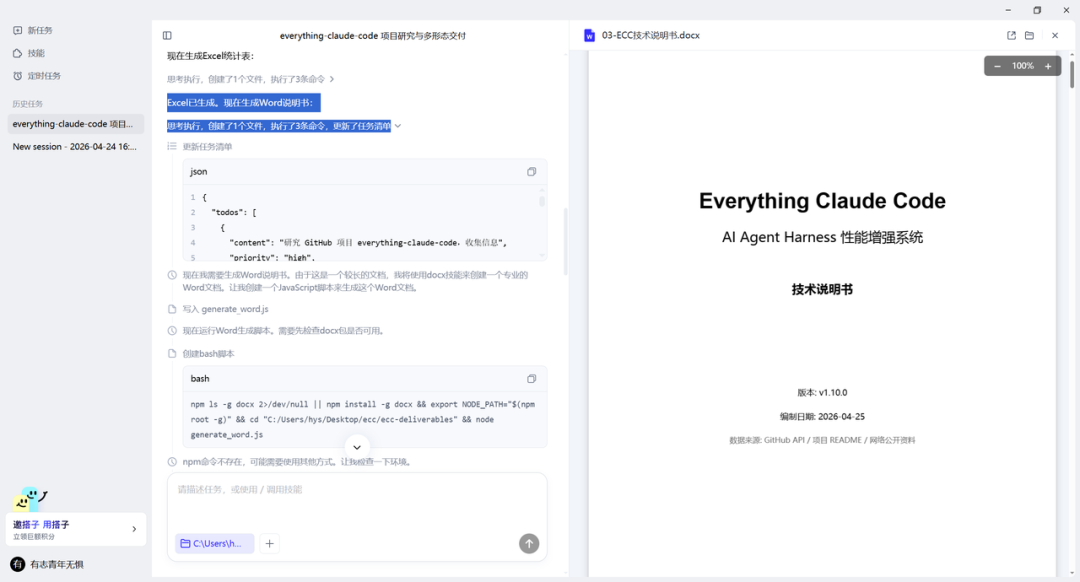
Task: Click the 新任务 new task icon
Action: pyautogui.click(x=17, y=30)
